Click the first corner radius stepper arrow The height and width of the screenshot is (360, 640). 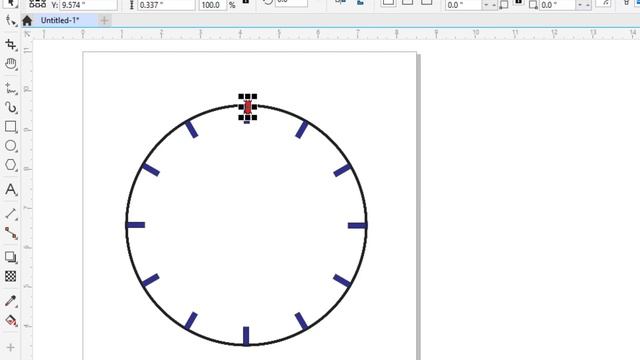[489, 5]
